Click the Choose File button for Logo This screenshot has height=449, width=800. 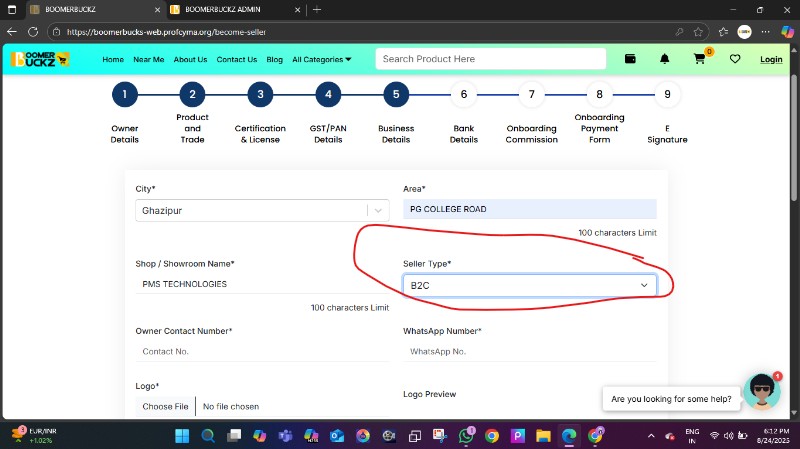pos(165,407)
